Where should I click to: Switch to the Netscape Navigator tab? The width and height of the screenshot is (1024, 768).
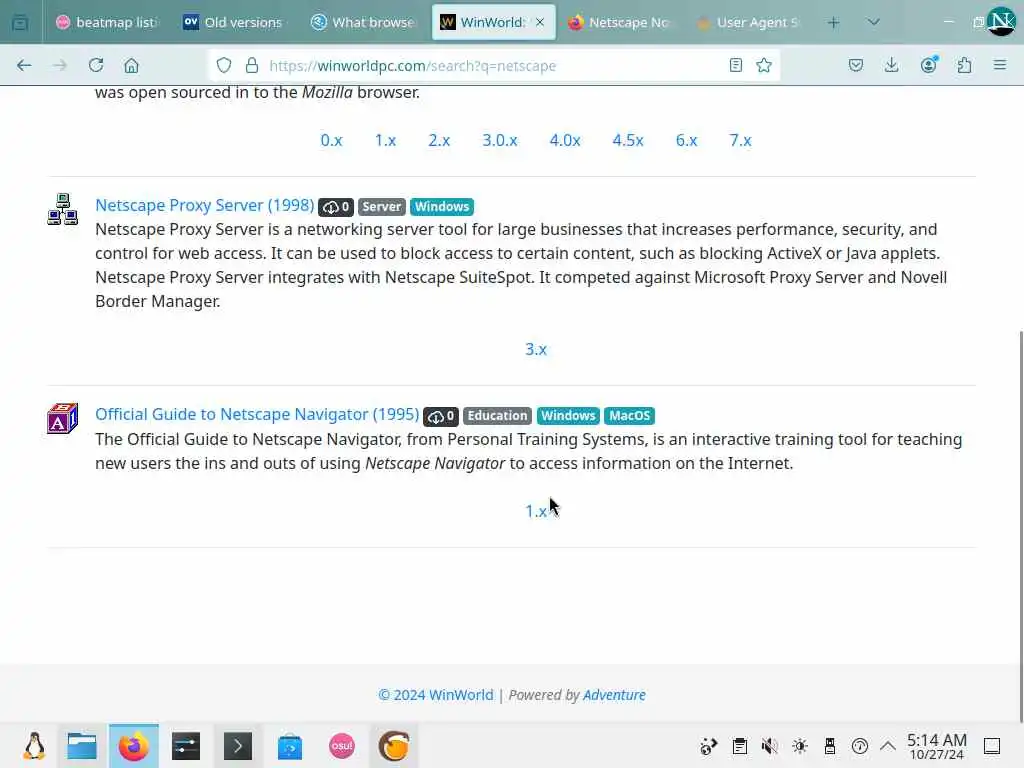pos(620,22)
